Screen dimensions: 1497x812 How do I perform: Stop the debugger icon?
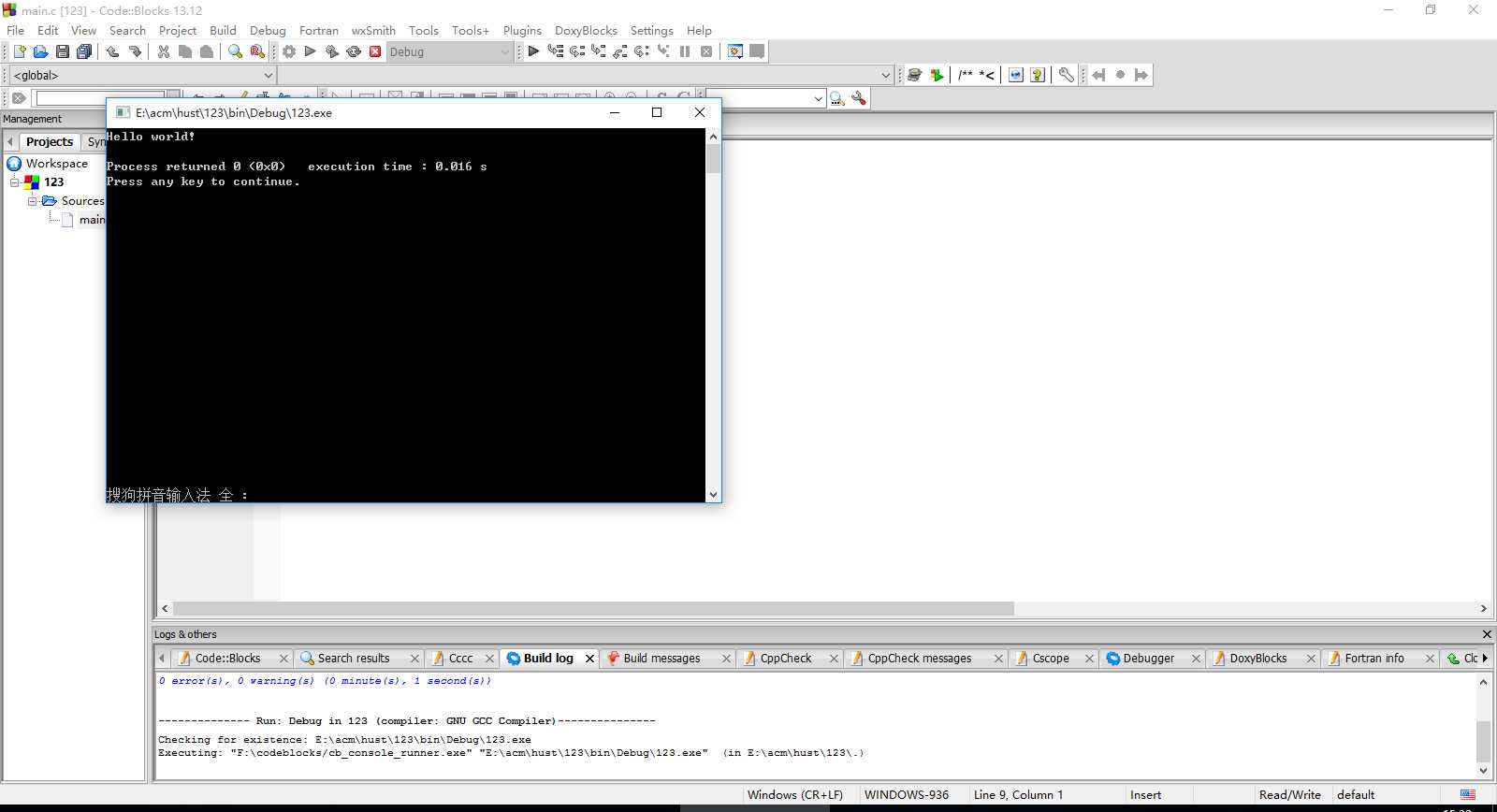point(706,51)
